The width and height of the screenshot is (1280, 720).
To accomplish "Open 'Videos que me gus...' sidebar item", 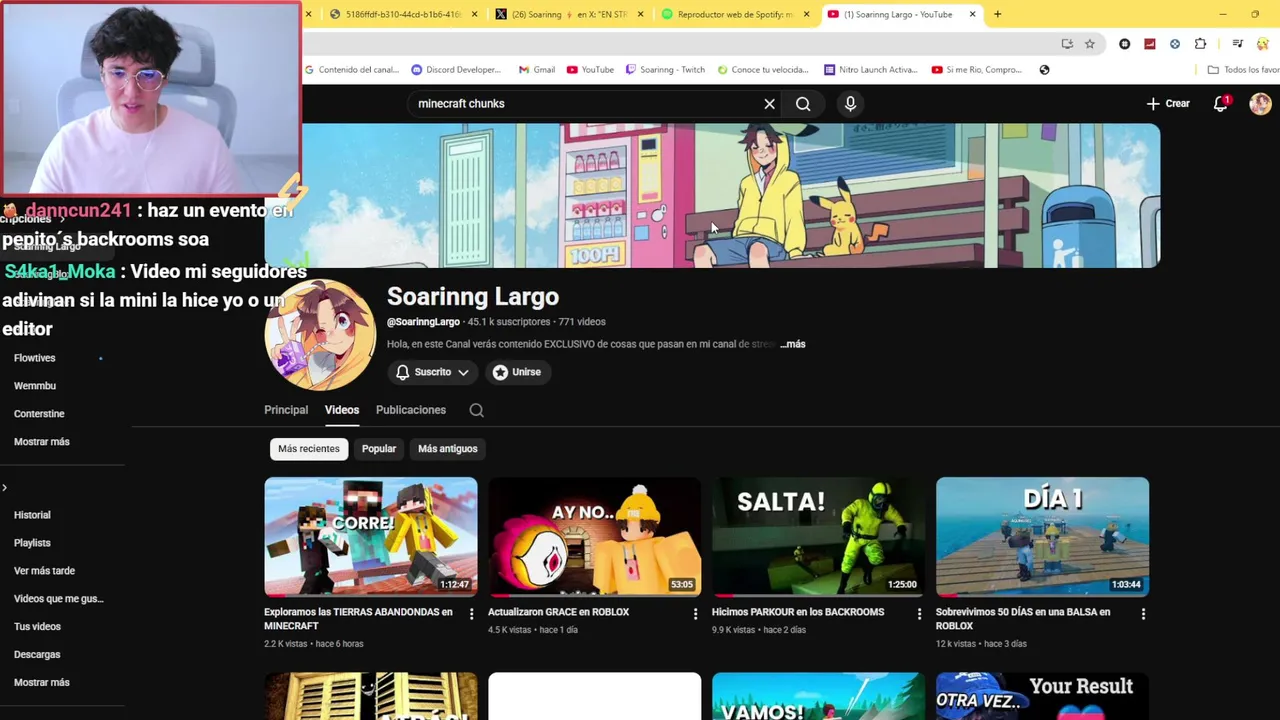I will click(59, 599).
